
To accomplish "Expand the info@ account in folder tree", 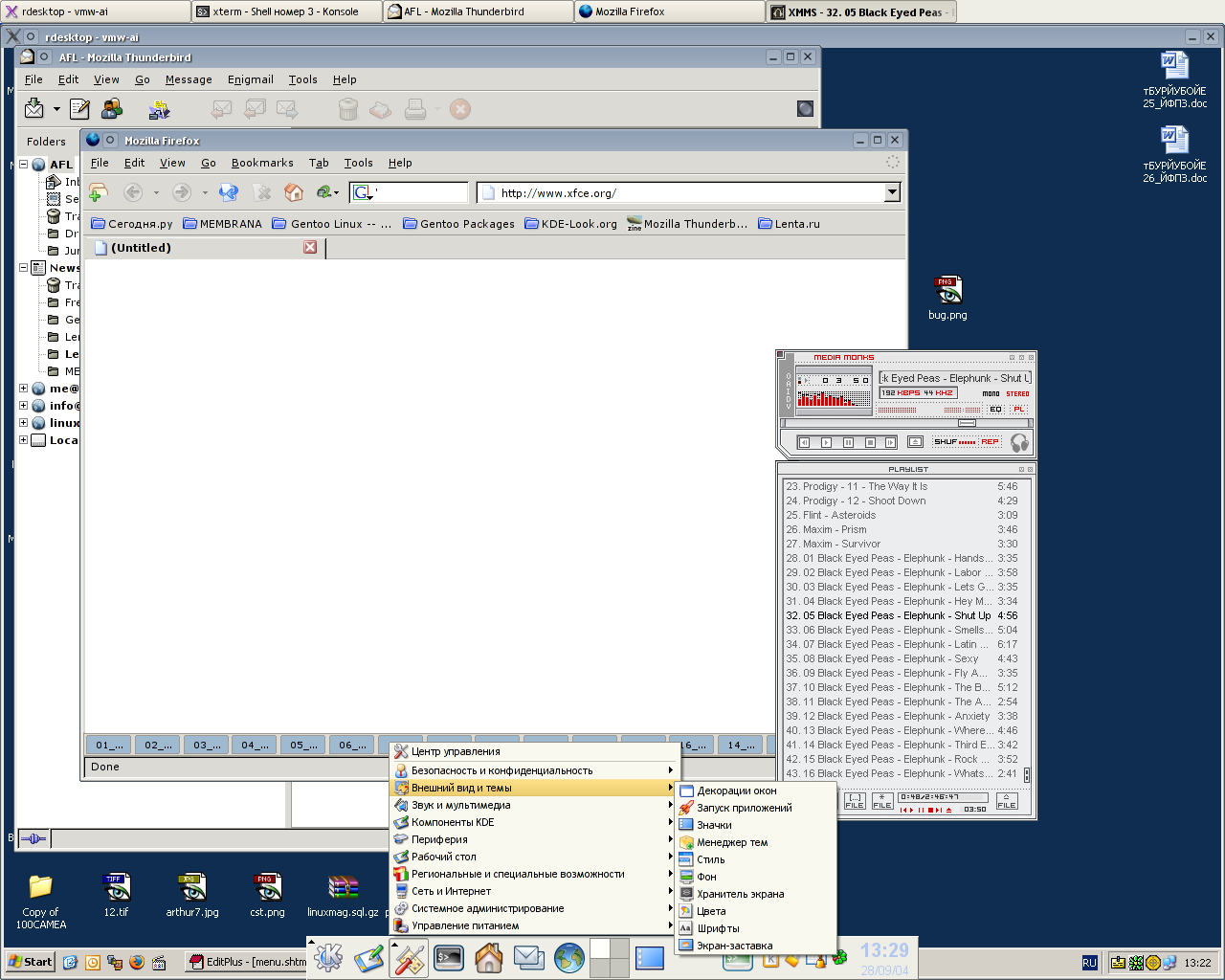I will pos(23,406).
